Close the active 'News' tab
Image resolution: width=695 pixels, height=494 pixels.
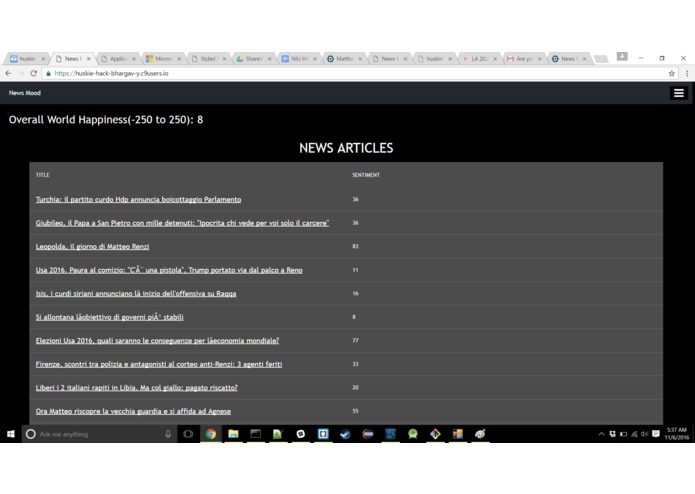(89, 59)
